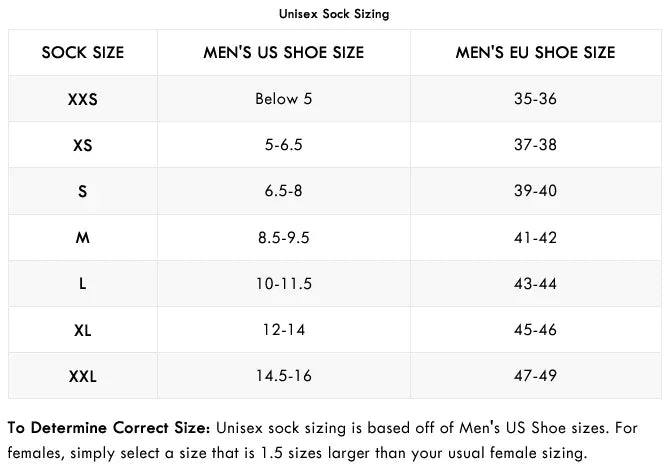Select the SOCK SIZE column header
The height and width of the screenshot is (467, 669).
(x=83, y=52)
